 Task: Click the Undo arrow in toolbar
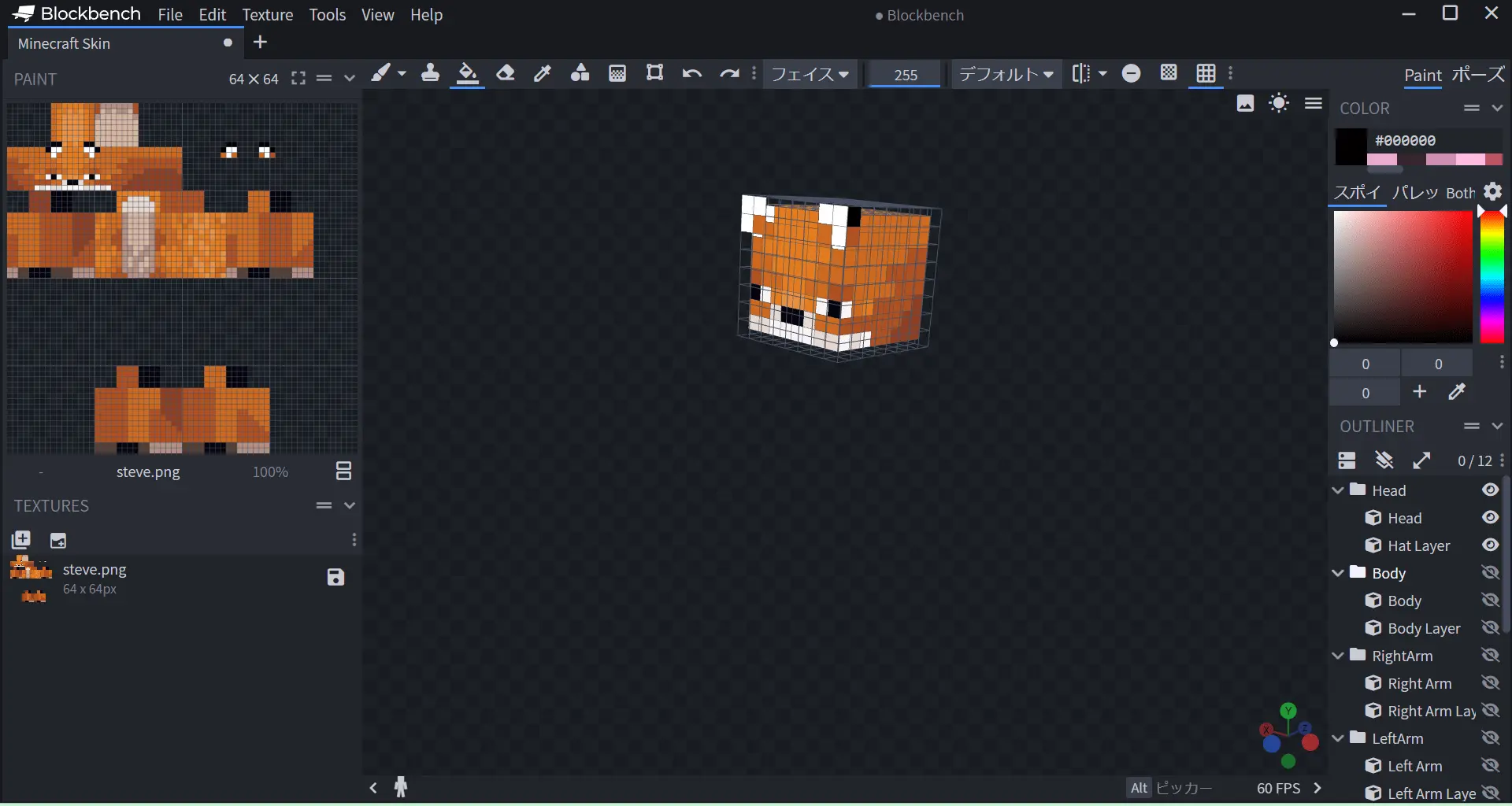coord(691,74)
